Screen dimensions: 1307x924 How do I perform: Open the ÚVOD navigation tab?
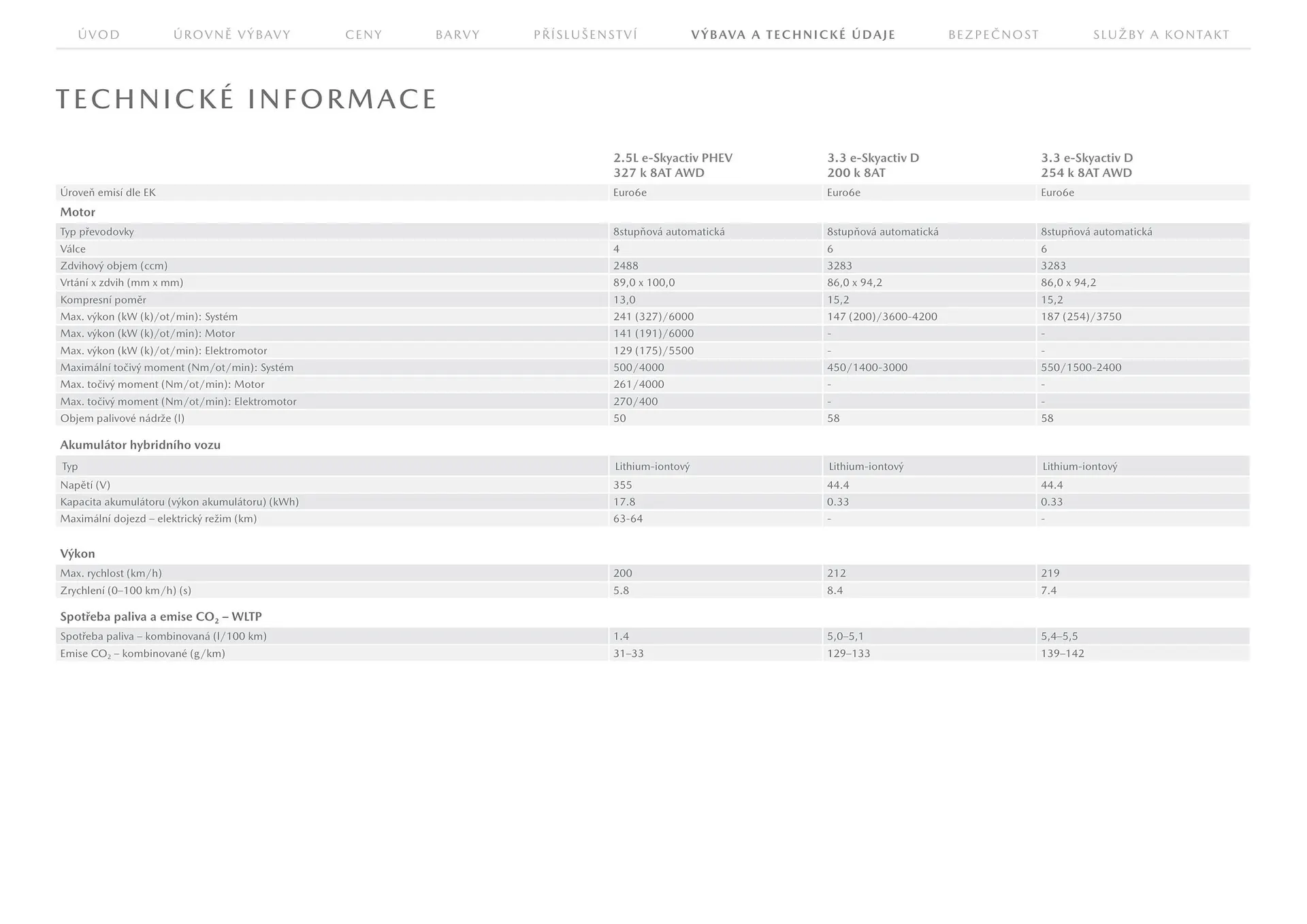[99, 35]
